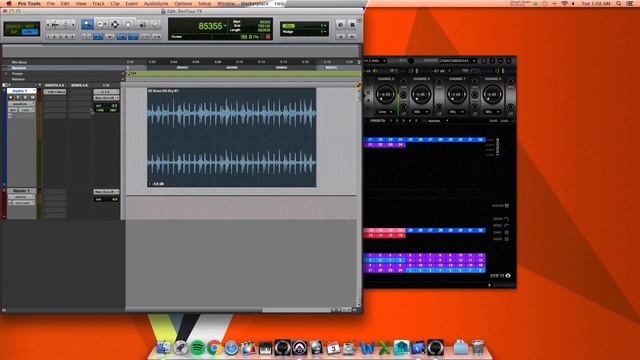Open the File menu
640x360 pixels.
click(51, 3)
